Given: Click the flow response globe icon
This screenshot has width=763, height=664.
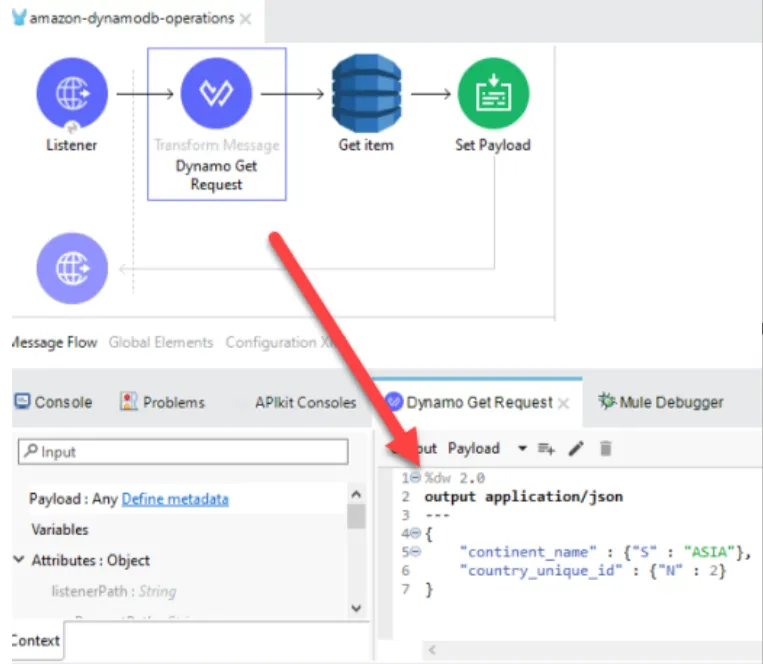Looking at the screenshot, I should pyautogui.click(x=72, y=268).
